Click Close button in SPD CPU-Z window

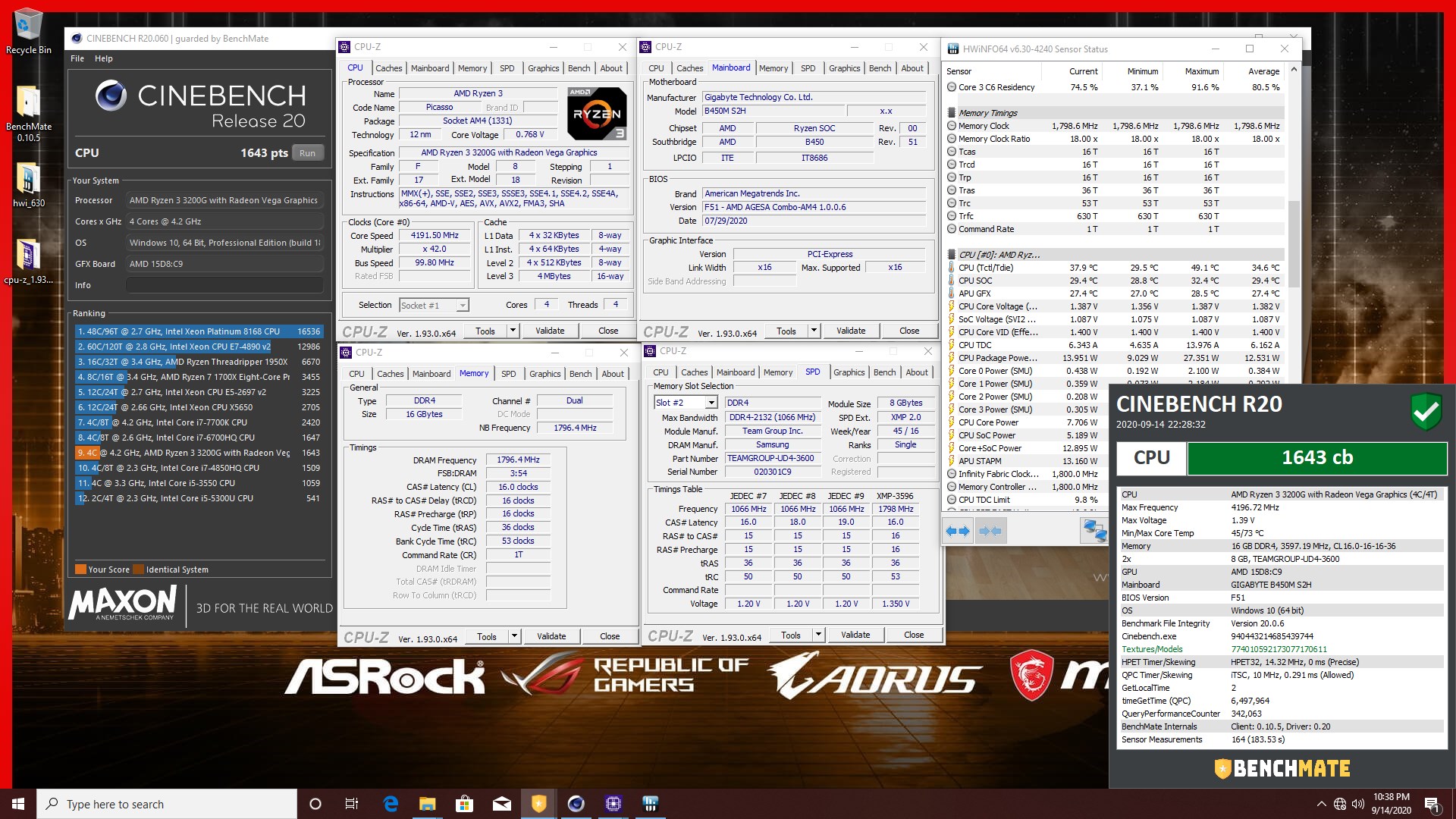click(914, 635)
